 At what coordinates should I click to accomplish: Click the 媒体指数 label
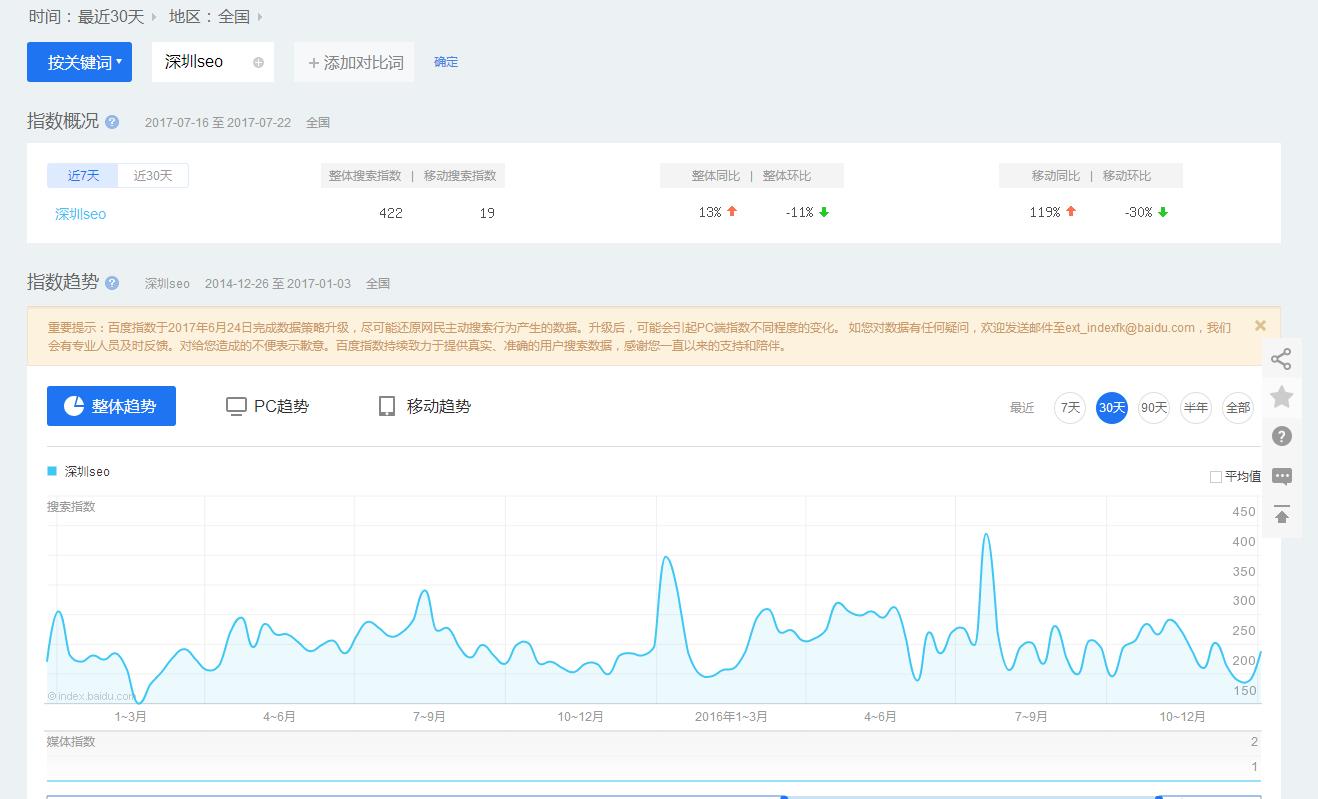tap(71, 742)
